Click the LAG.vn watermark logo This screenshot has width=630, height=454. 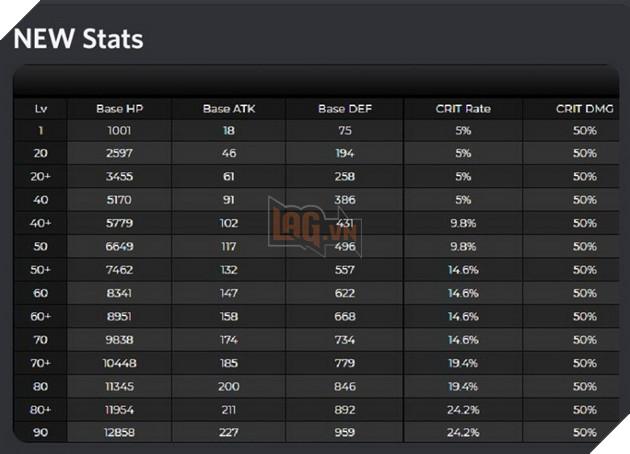pos(313,226)
